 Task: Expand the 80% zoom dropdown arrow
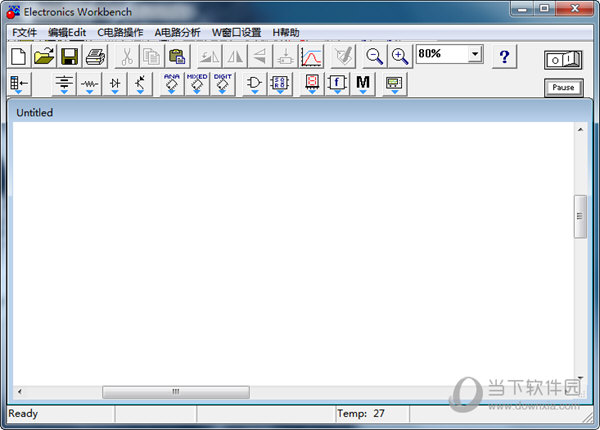coord(475,54)
